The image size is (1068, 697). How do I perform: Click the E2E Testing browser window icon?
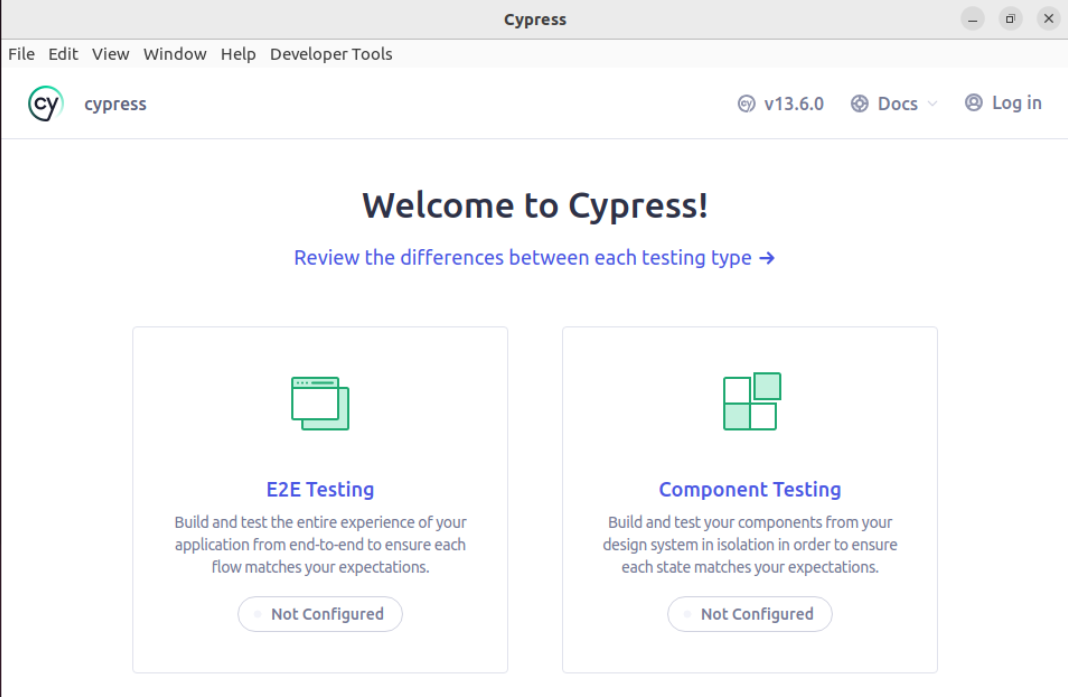[x=320, y=403]
